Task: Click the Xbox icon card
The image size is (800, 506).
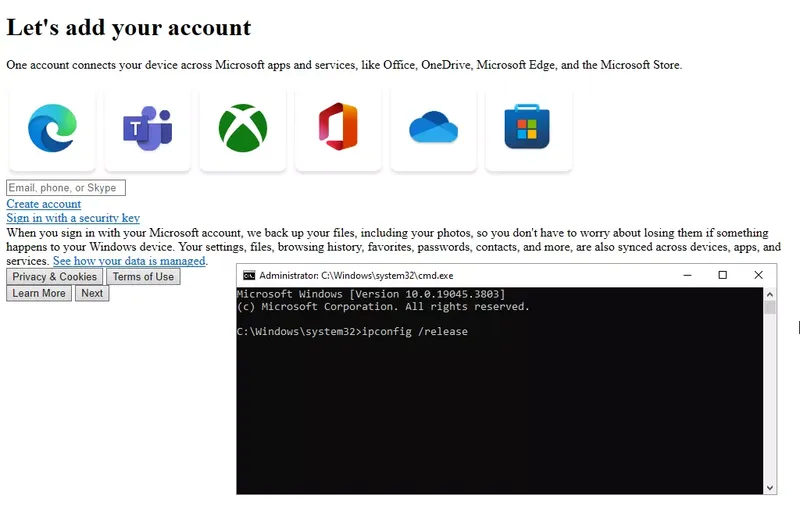Action: coord(243,129)
